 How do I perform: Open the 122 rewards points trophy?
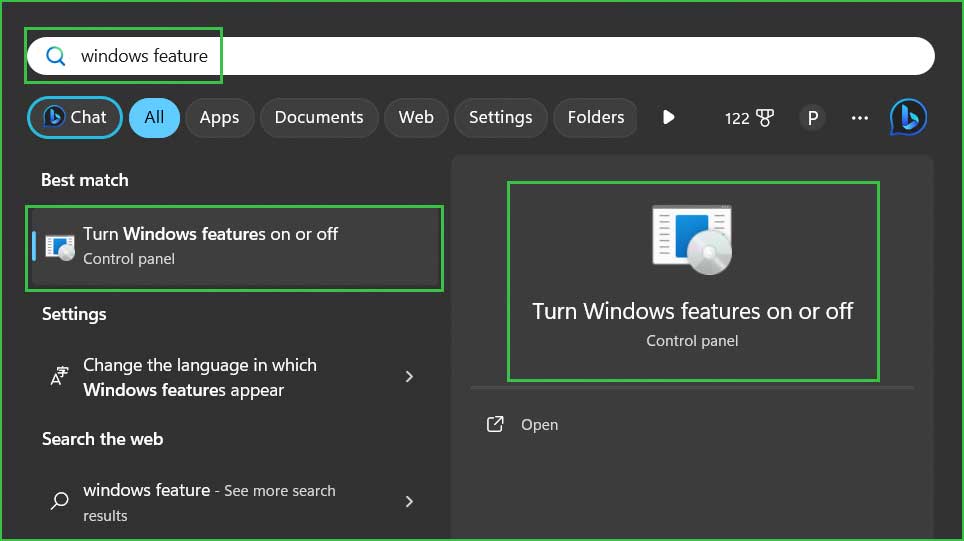[x=749, y=118]
